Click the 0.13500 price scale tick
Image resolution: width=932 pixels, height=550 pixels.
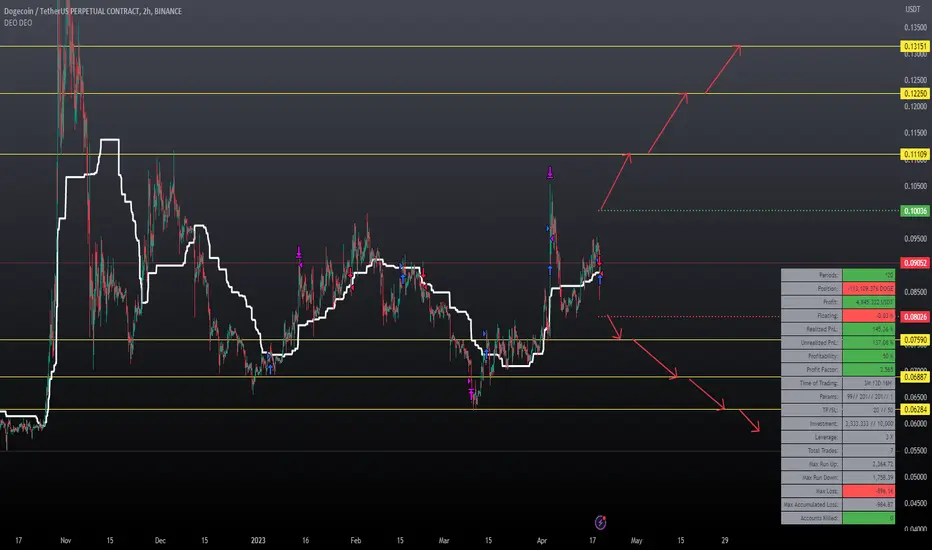pos(915,27)
